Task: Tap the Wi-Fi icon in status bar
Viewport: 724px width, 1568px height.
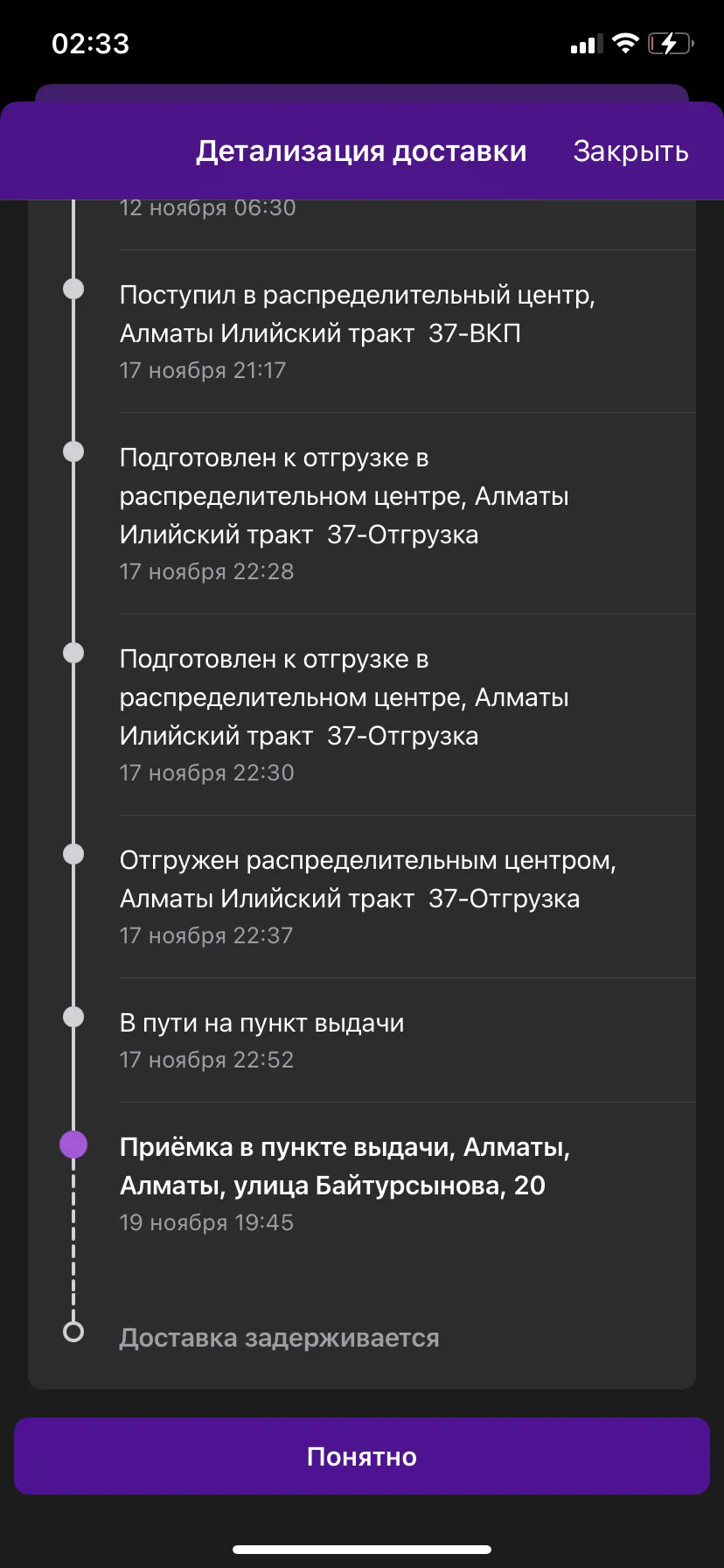Action: [x=625, y=43]
